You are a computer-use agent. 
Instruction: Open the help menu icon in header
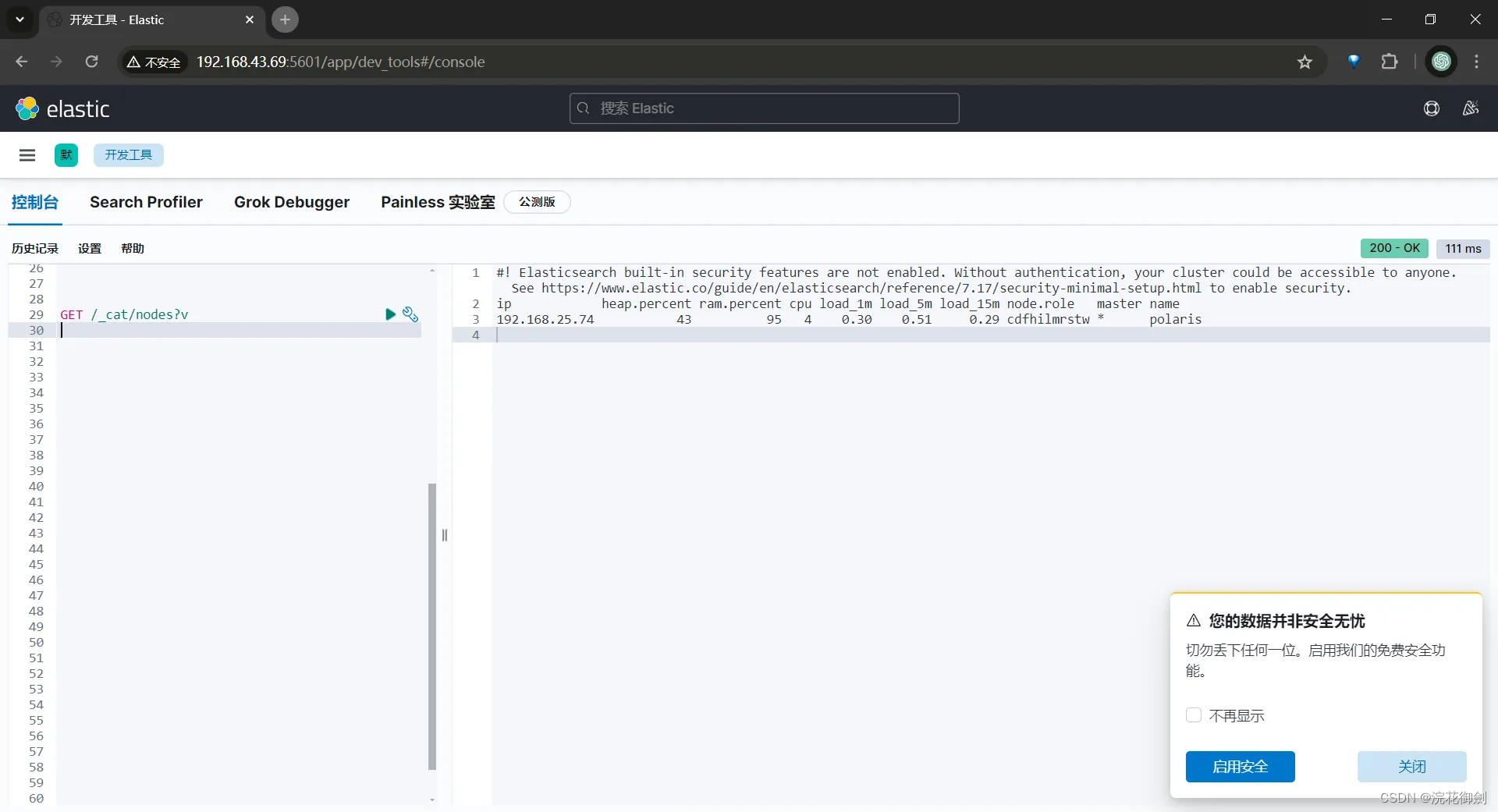click(x=1432, y=108)
